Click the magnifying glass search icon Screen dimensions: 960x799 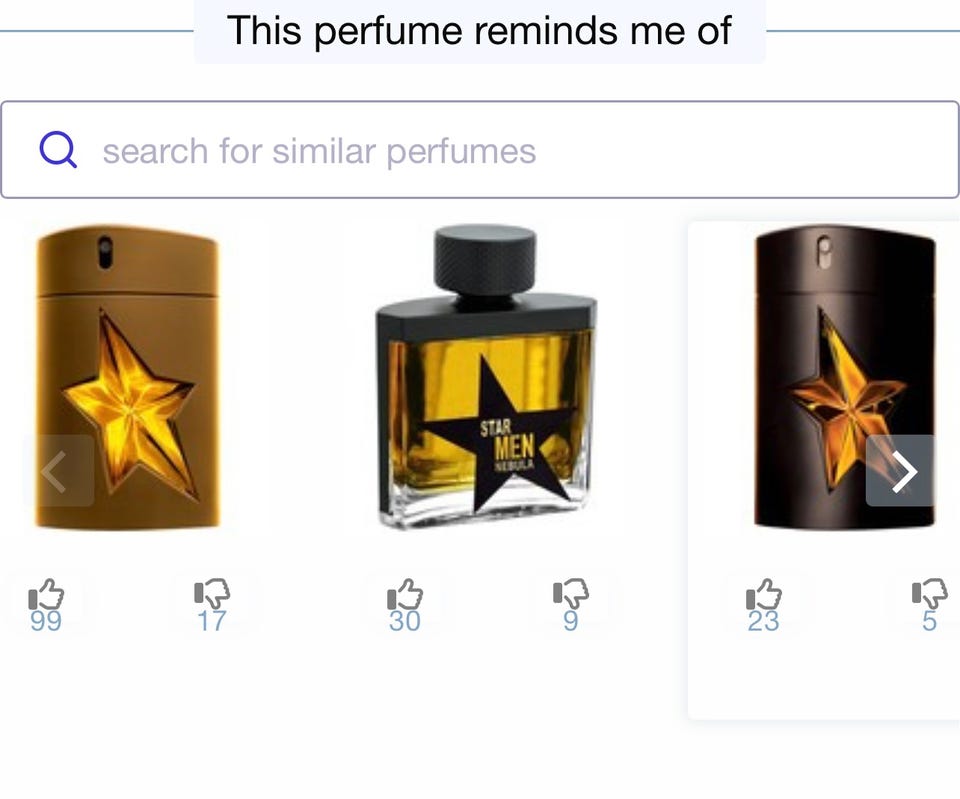[58, 151]
